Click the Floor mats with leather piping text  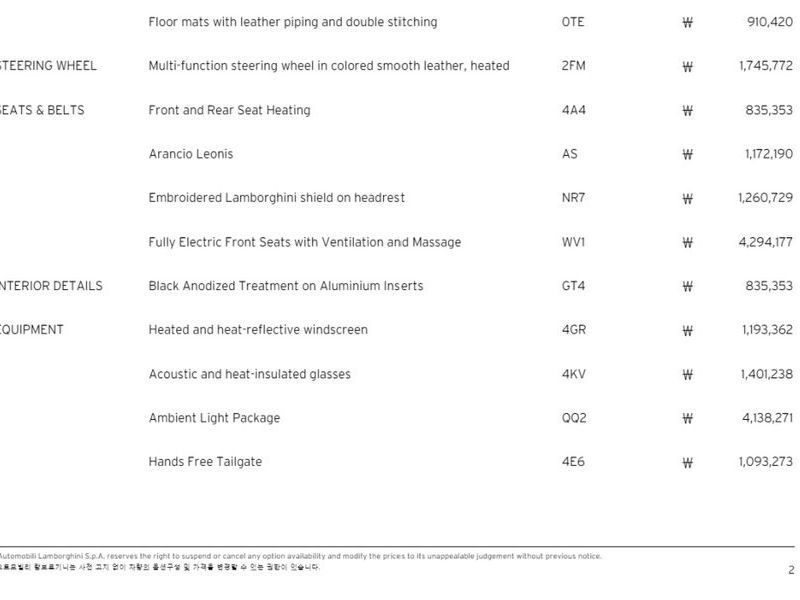(x=292, y=22)
